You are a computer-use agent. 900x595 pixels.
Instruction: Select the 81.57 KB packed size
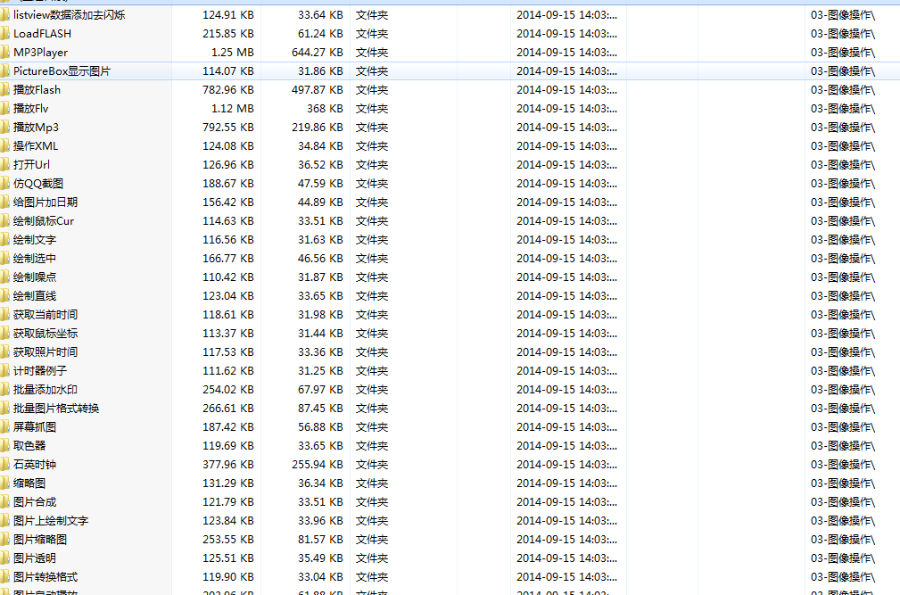(x=320, y=540)
